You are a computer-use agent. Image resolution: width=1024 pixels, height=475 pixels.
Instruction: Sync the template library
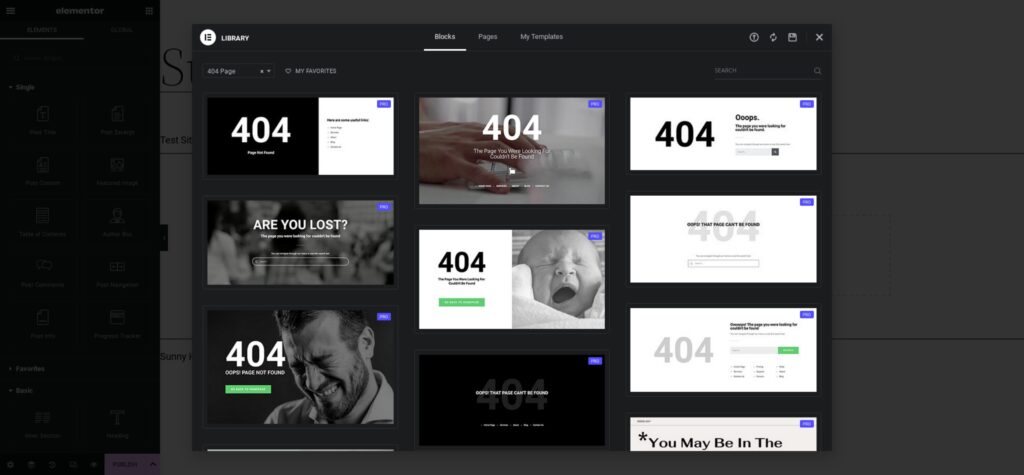773,38
